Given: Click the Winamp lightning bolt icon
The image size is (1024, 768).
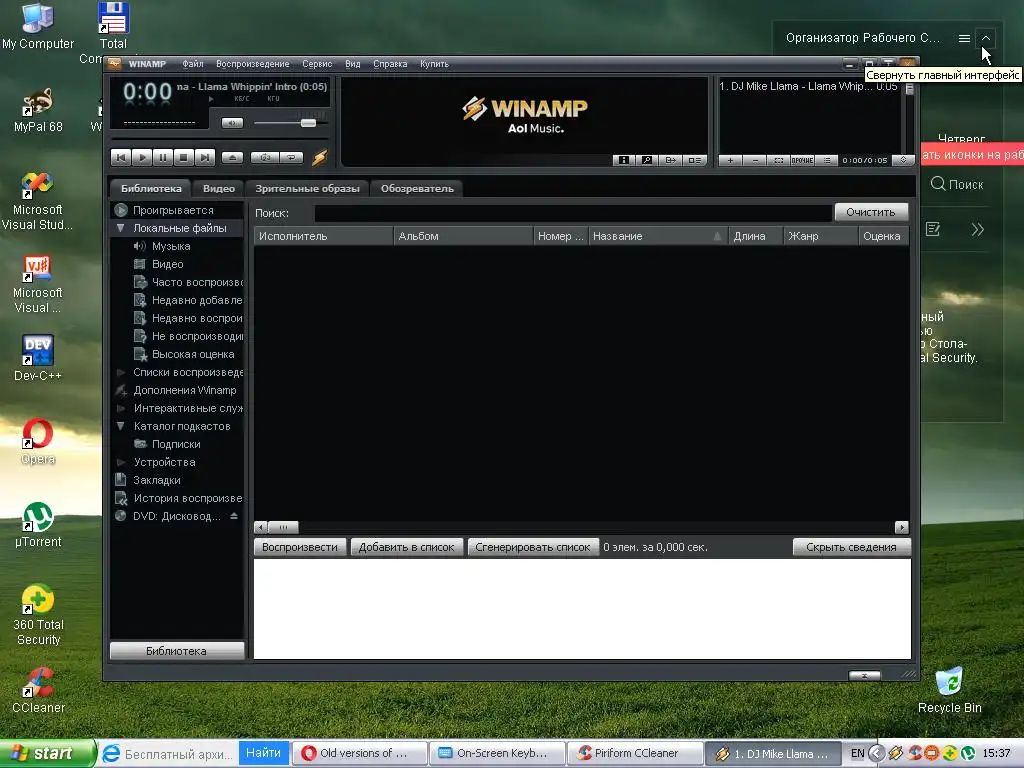Looking at the screenshot, I should (x=319, y=157).
